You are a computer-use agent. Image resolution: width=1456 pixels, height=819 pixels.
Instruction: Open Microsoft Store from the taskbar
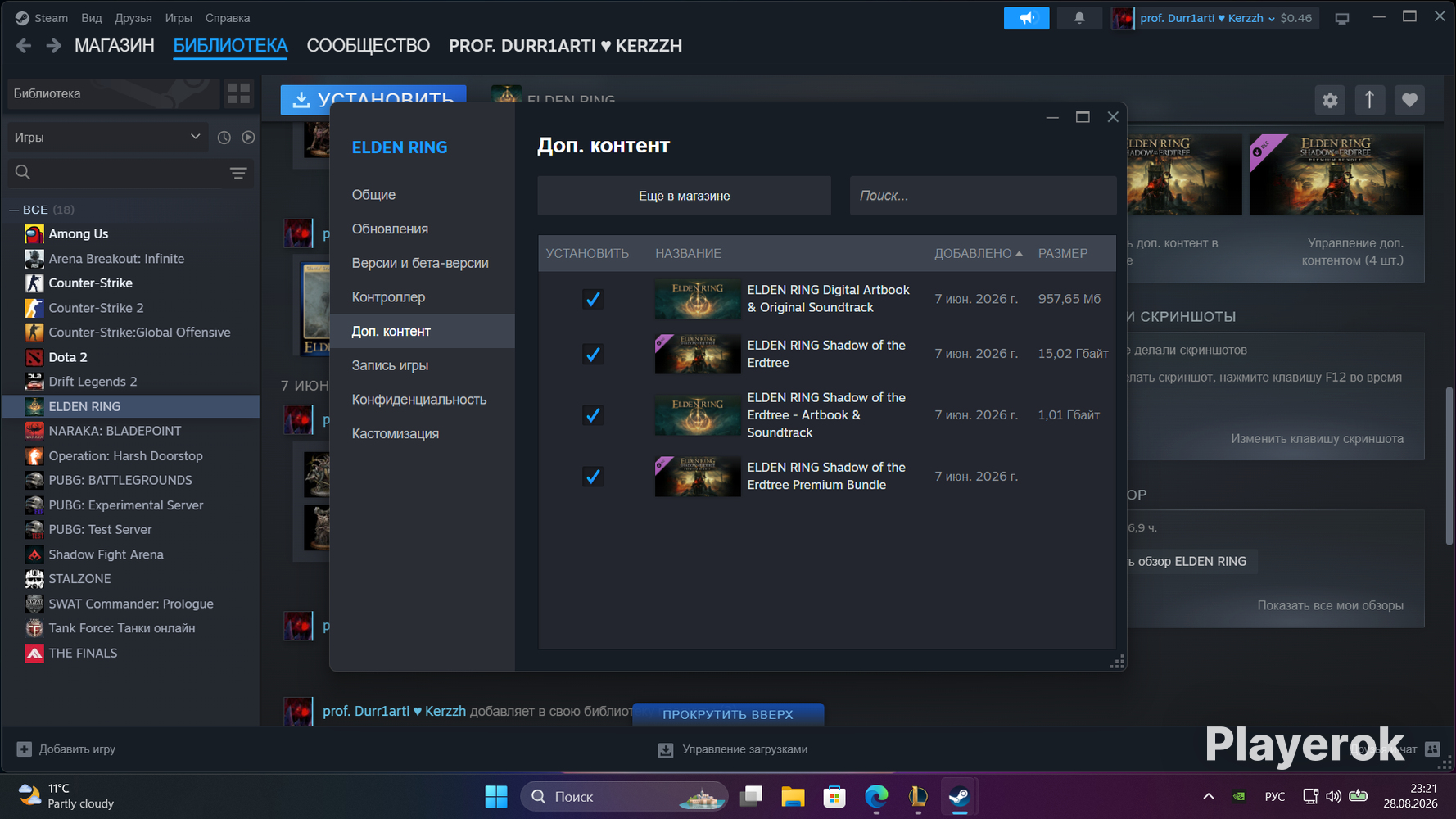click(x=834, y=796)
